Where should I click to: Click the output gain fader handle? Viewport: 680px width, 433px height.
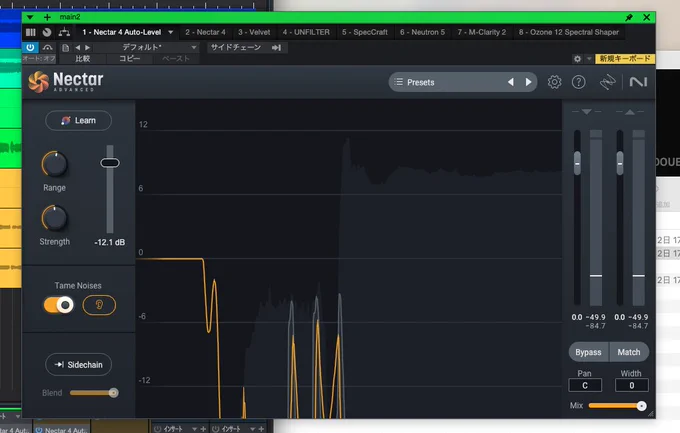point(620,163)
